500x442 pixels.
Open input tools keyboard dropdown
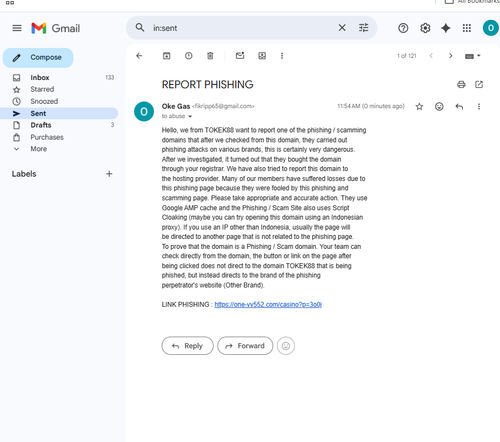tap(473, 56)
